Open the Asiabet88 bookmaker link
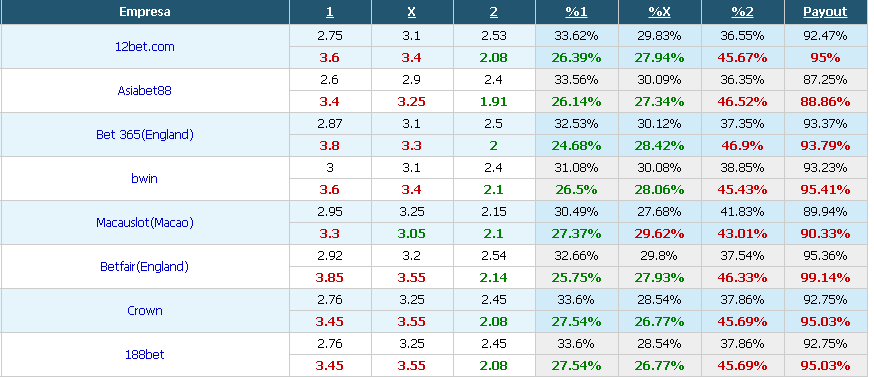Screen dimensions: 874x377 coord(144,90)
